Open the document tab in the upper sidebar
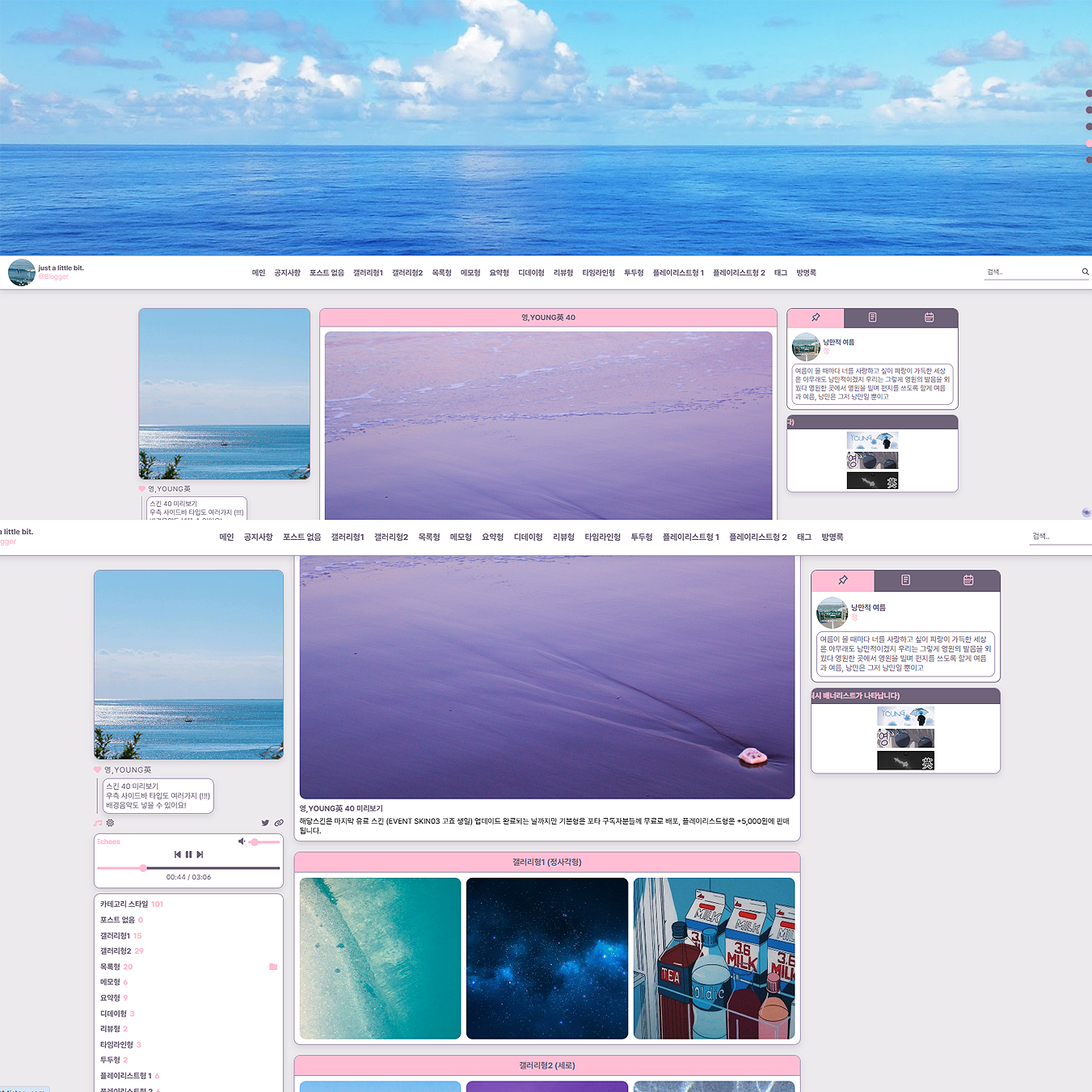Viewport: 1092px width, 1092px height. pyautogui.click(x=872, y=318)
